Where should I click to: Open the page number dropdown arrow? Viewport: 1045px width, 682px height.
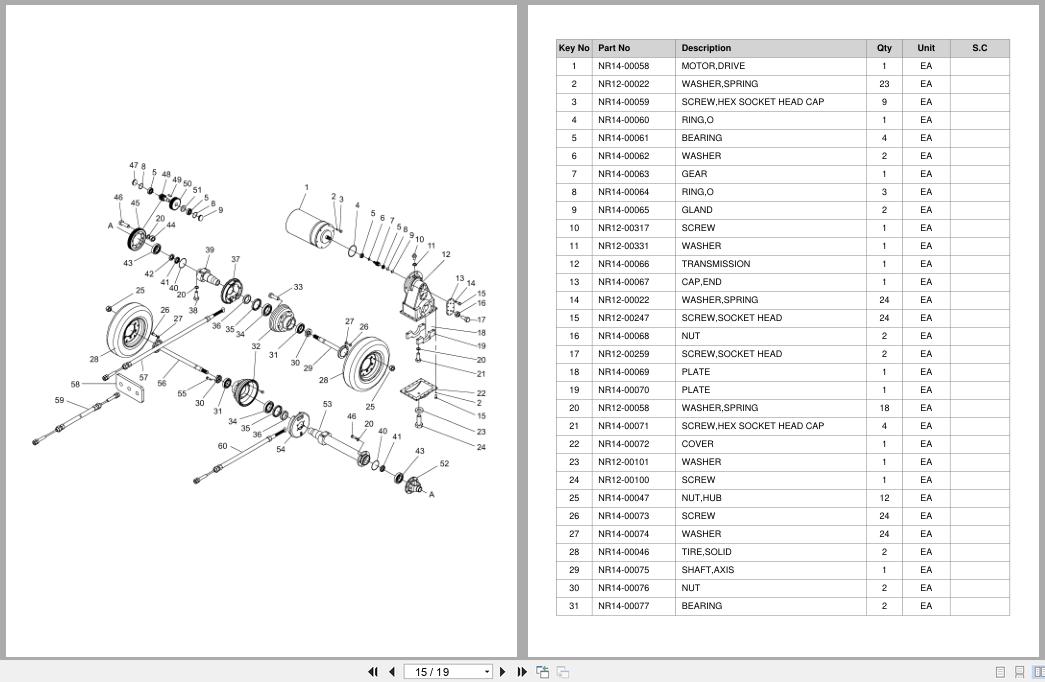tap(487, 672)
